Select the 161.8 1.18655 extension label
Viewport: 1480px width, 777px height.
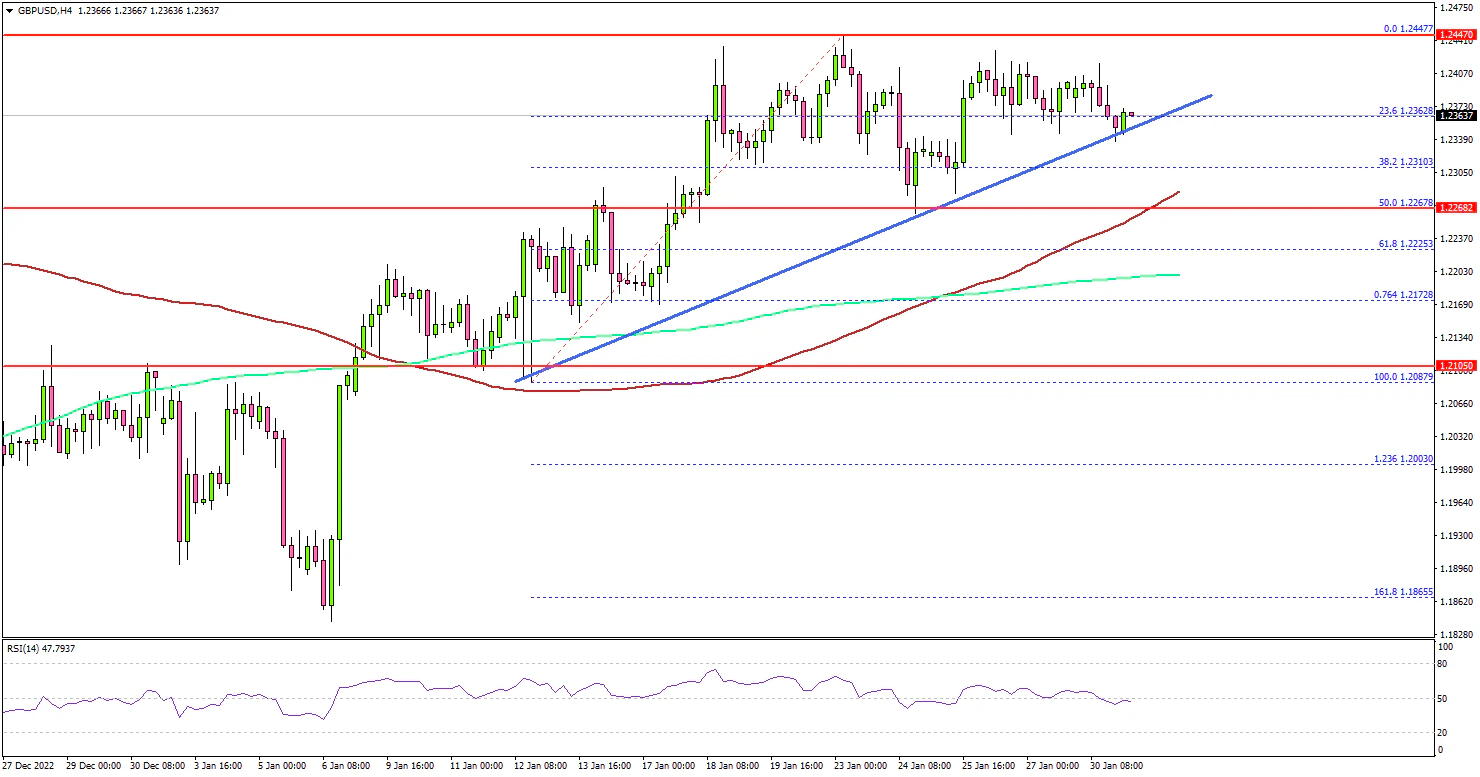[1404, 592]
